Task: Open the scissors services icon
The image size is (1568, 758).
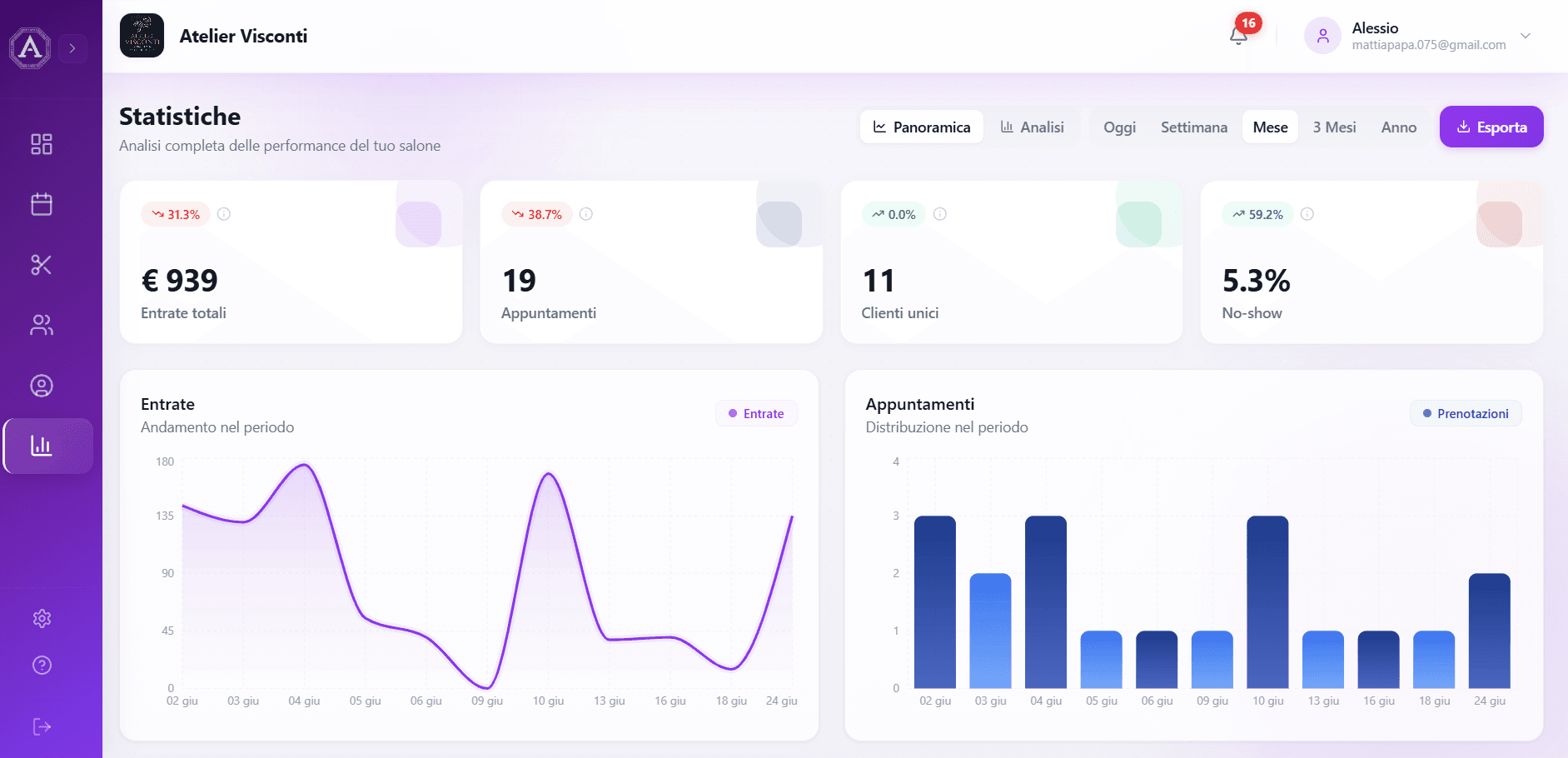Action: pyautogui.click(x=42, y=265)
